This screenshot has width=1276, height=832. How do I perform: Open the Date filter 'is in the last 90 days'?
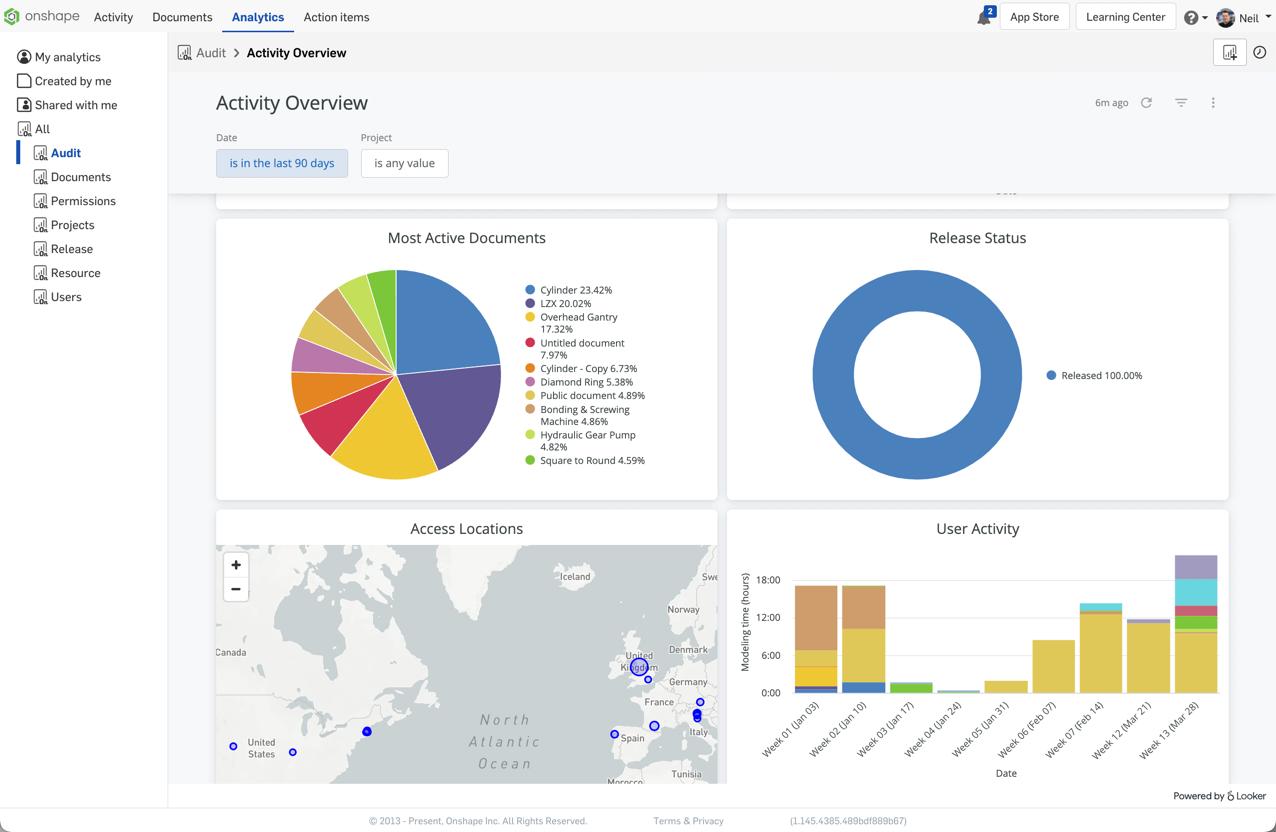click(x=282, y=163)
